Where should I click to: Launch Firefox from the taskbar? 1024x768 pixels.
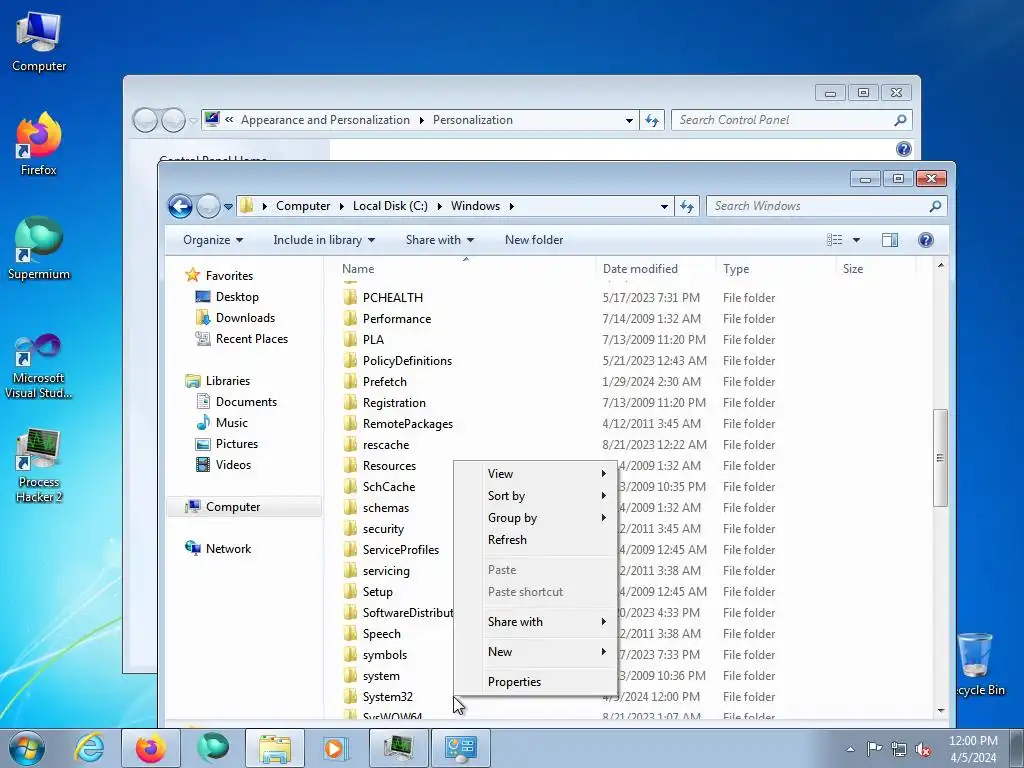click(x=150, y=748)
